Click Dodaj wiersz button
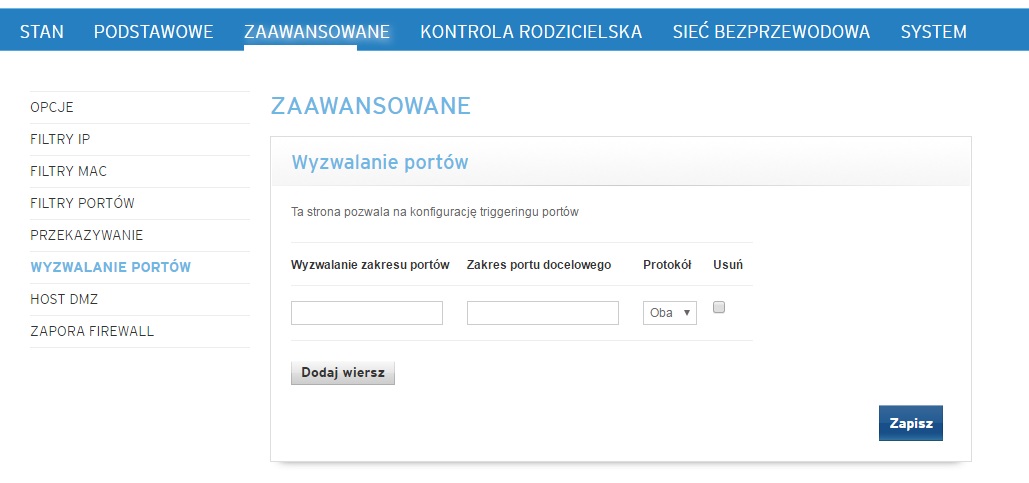This screenshot has width=1029, height=483. (x=343, y=373)
